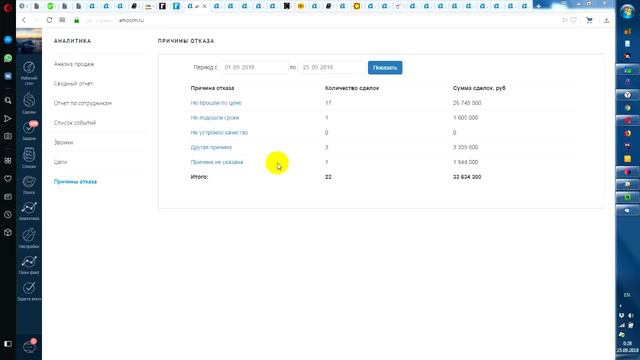
Task: Toggle the sidebar panel icon at bottom left
Action: 8,344
